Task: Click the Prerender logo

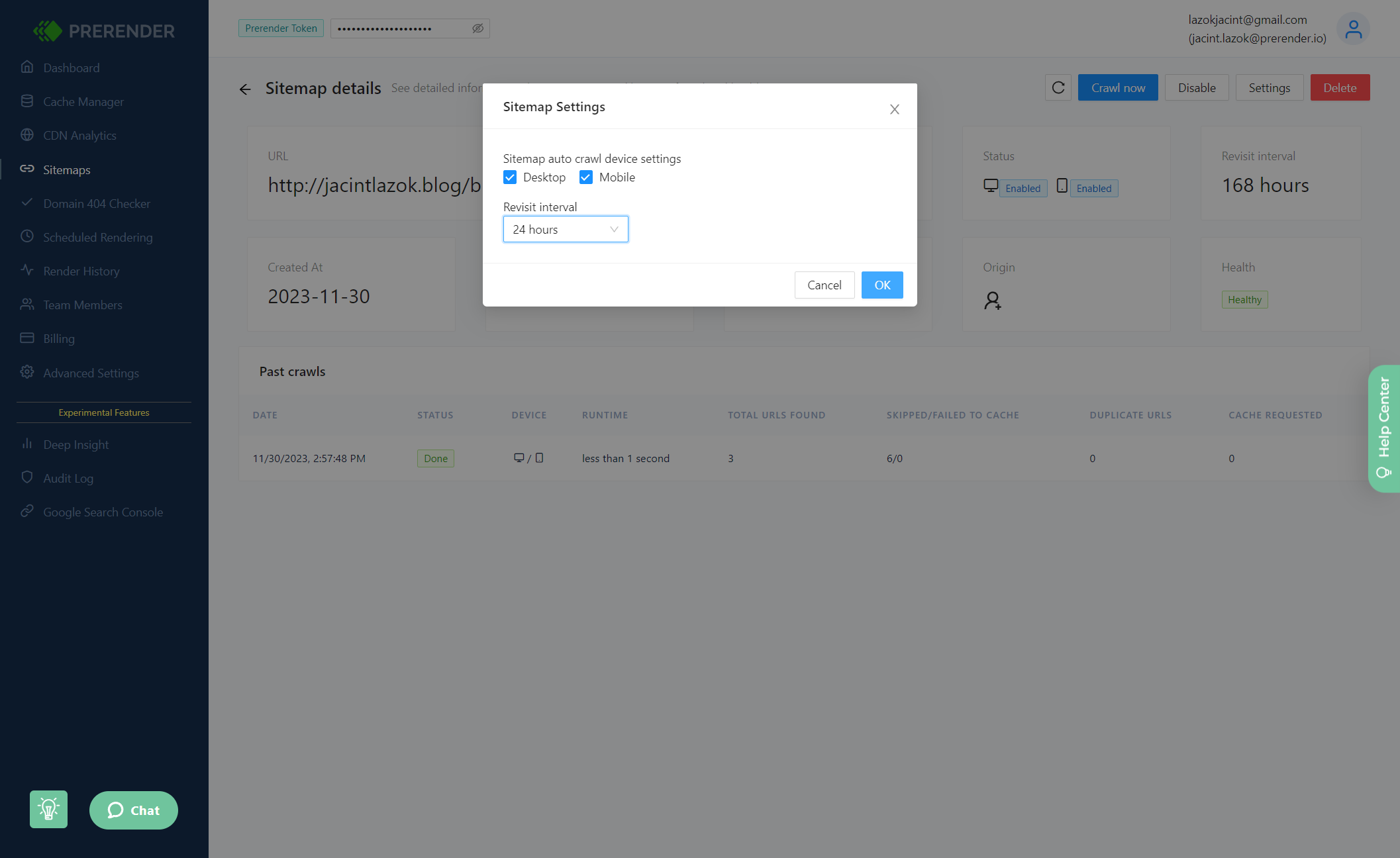Action: (x=104, y=30)
